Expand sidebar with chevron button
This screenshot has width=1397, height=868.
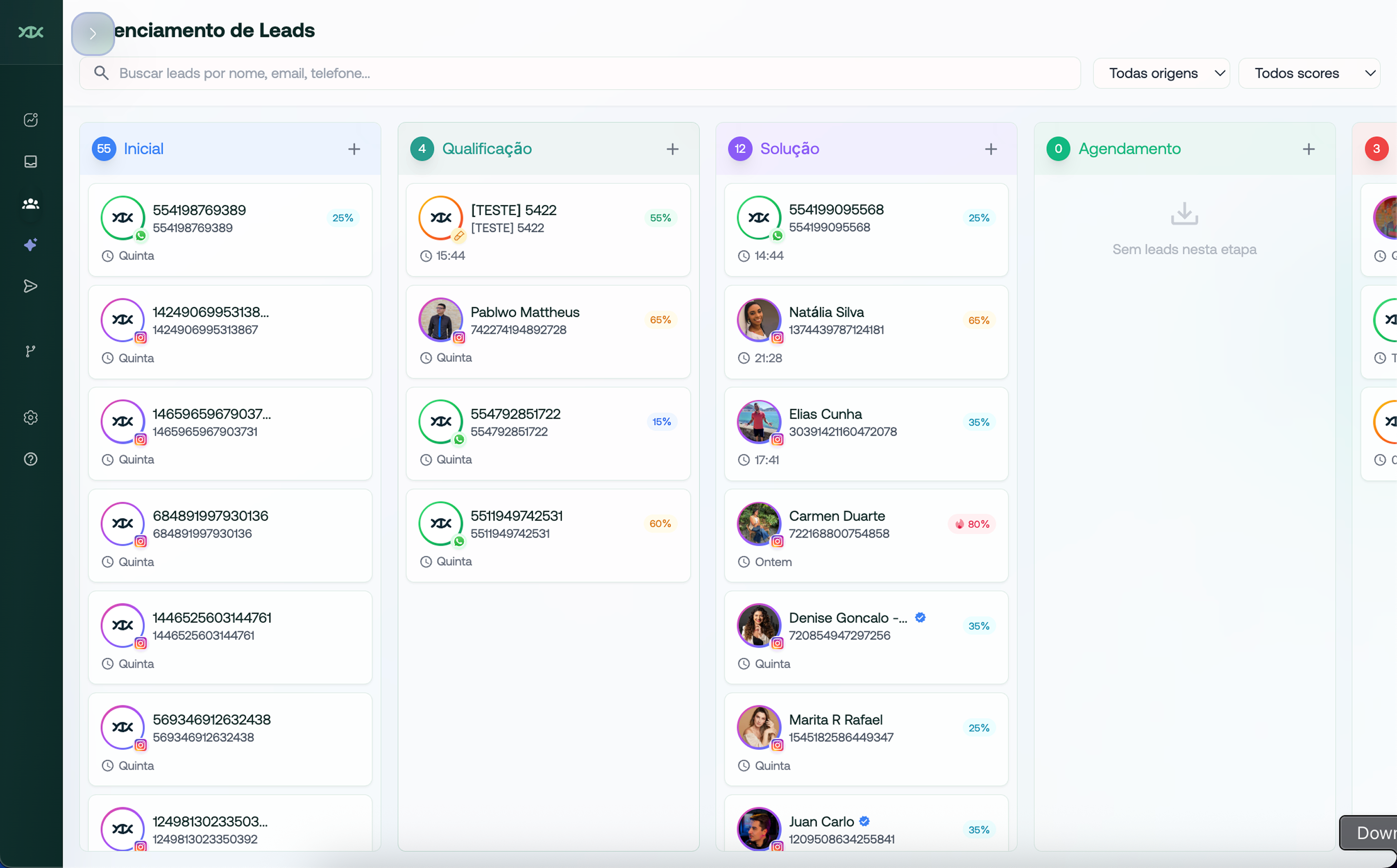pyautogui.click(x=93, y=34)
